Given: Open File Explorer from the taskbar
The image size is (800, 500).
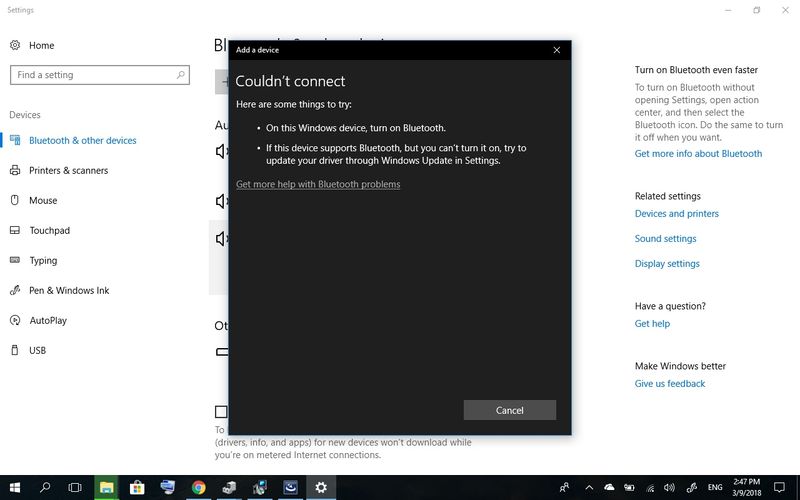Looking at the screenshot, I should 106,488.
